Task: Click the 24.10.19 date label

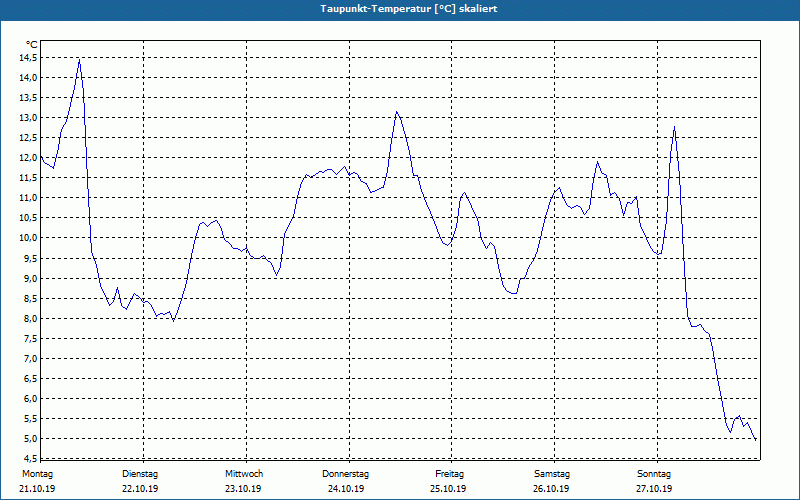Action: (x=346, y=489)
